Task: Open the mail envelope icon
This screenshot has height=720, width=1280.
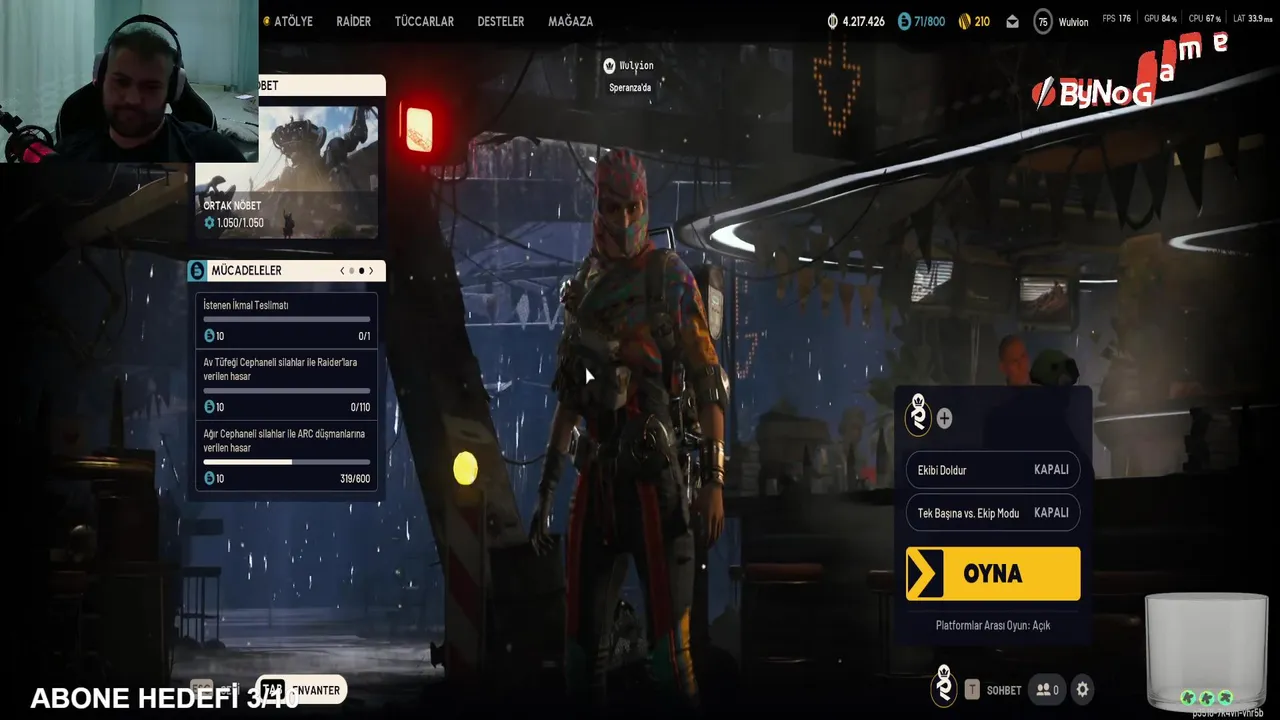Action: pos(1013,22)
